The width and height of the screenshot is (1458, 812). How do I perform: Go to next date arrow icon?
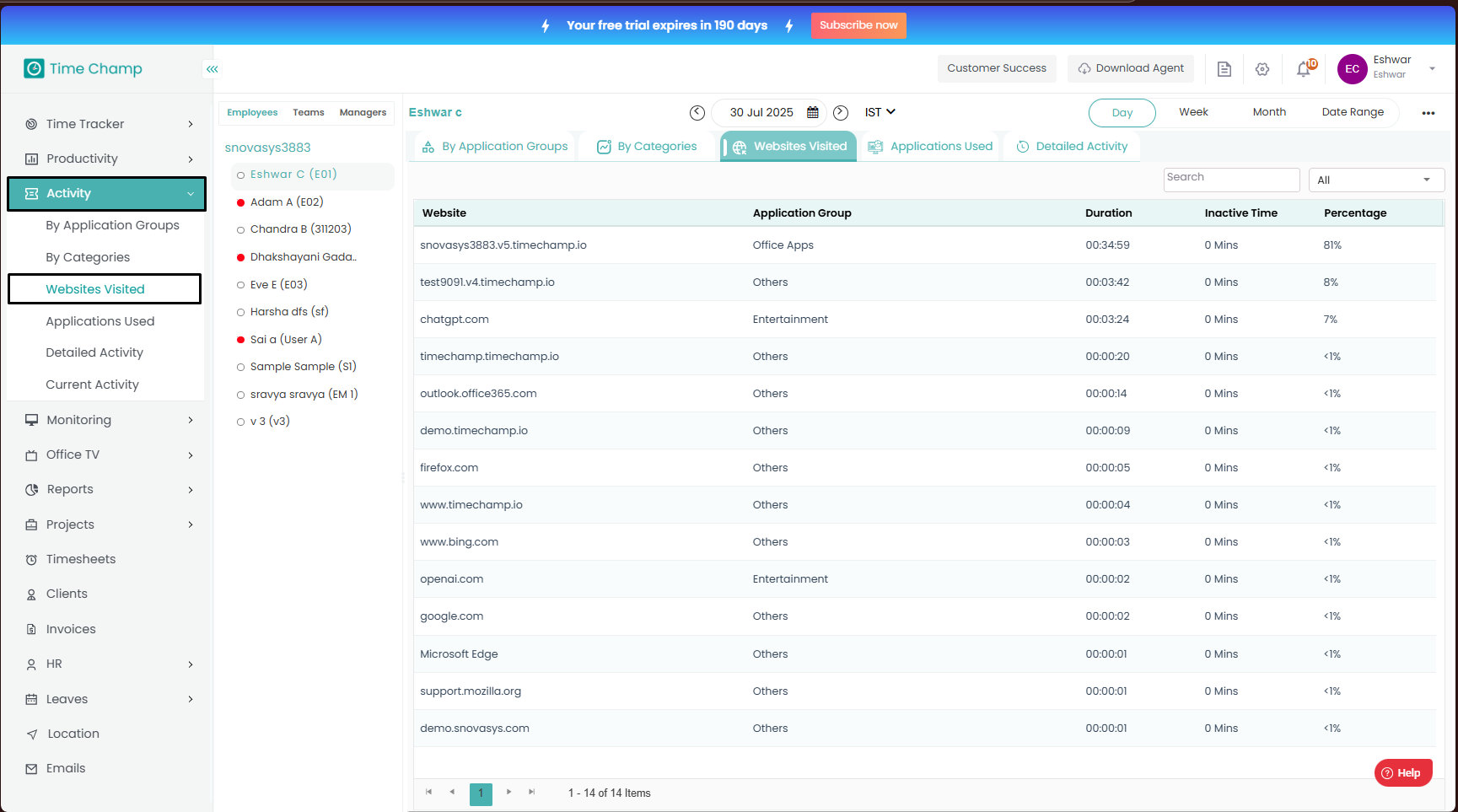pyautogui.click(x=841, y=112)
